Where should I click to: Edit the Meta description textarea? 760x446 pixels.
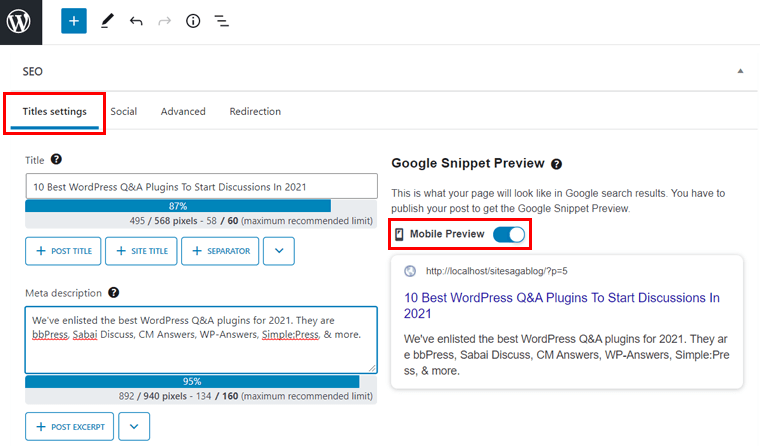click(201, 340)
